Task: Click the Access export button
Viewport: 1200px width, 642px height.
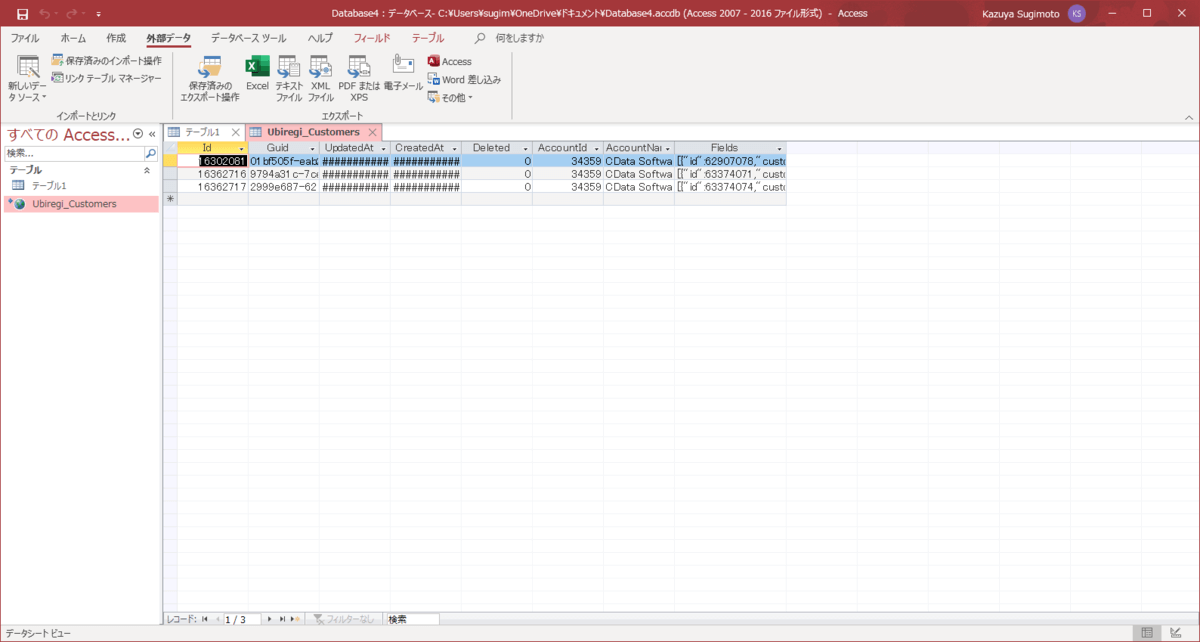Action: 449,62
